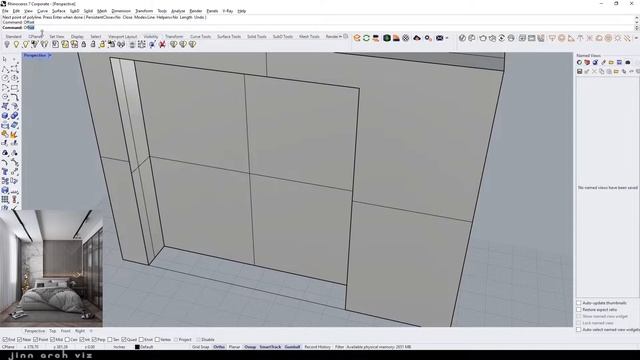
Task: Toggle Ortho mode in status bar
Action: (219, 347)
